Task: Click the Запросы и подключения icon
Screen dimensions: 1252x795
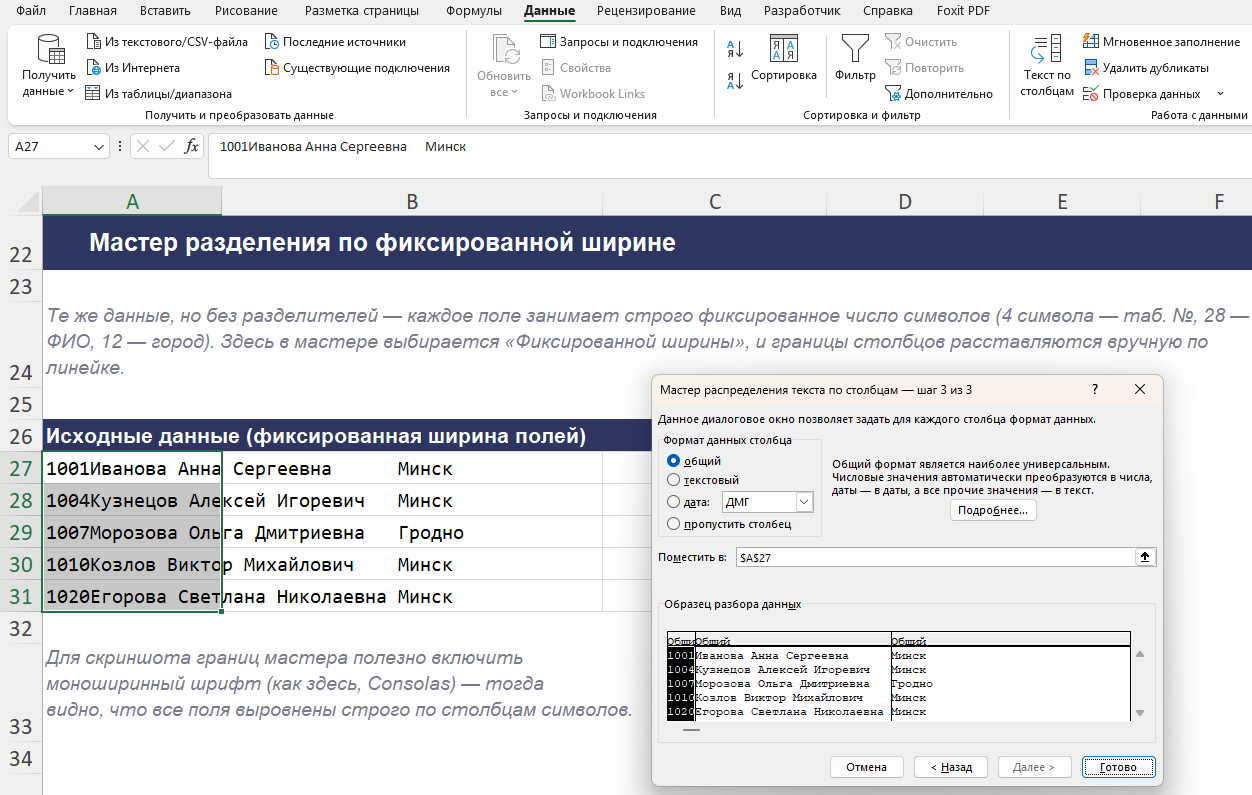Action: coord(548,42)
